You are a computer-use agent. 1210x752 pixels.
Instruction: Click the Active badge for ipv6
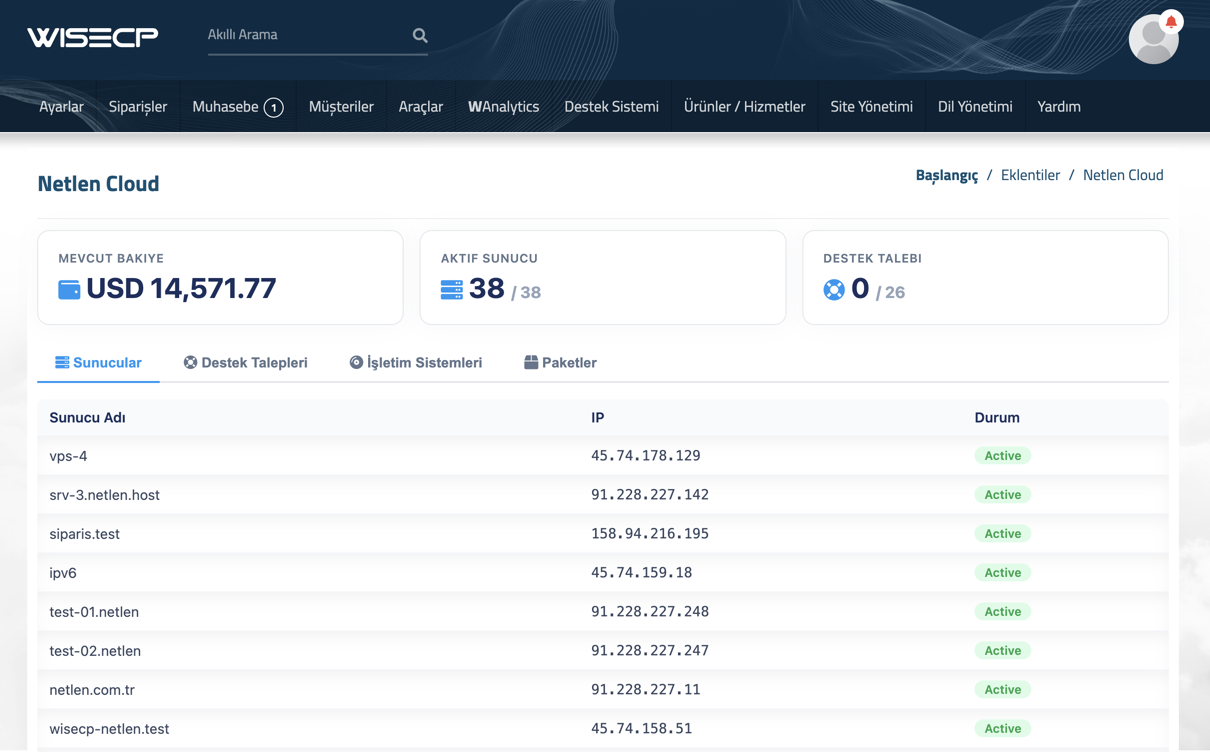pyautogui.click(x=1002, y=573)
